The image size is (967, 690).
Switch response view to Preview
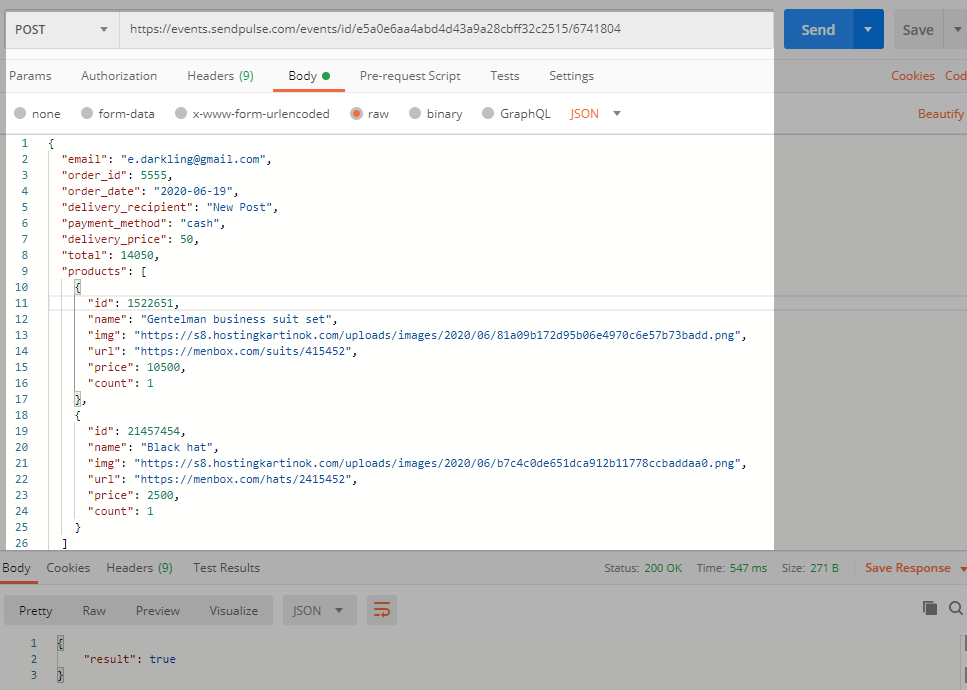[x=157, y=610]
